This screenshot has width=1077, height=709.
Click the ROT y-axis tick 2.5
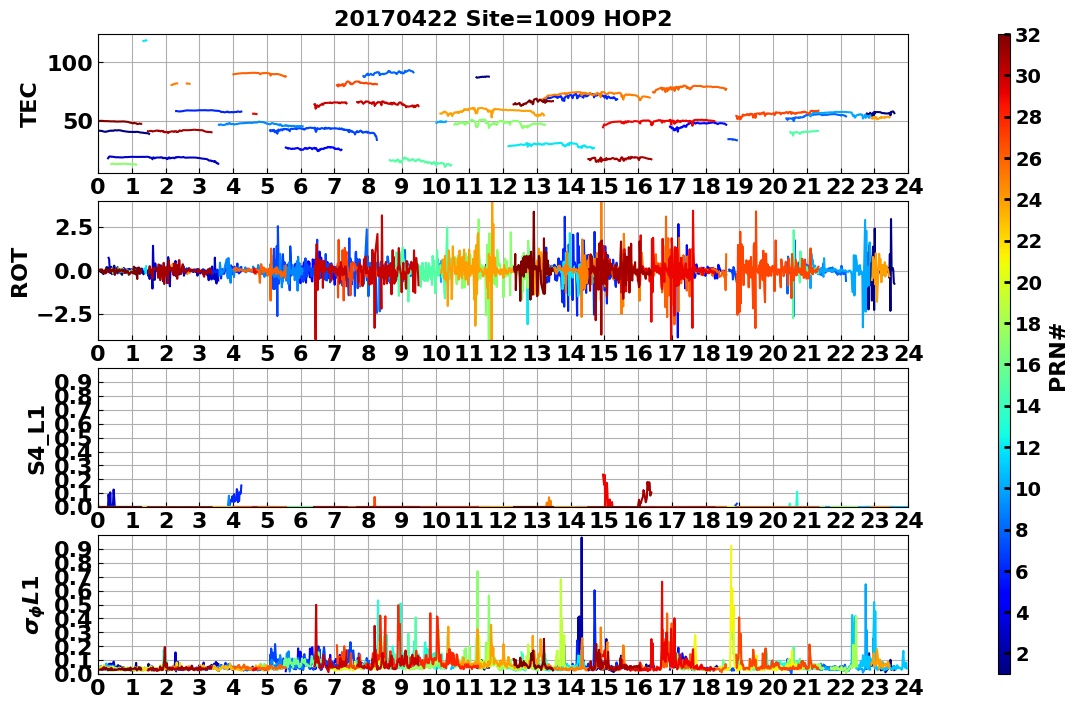[74, 227]
